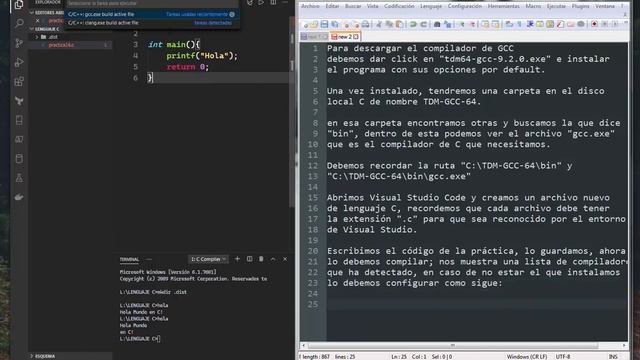Open Buscar menu in Notepad++
The height and width of the screenshot is (360, 640).
coord(353,6)
